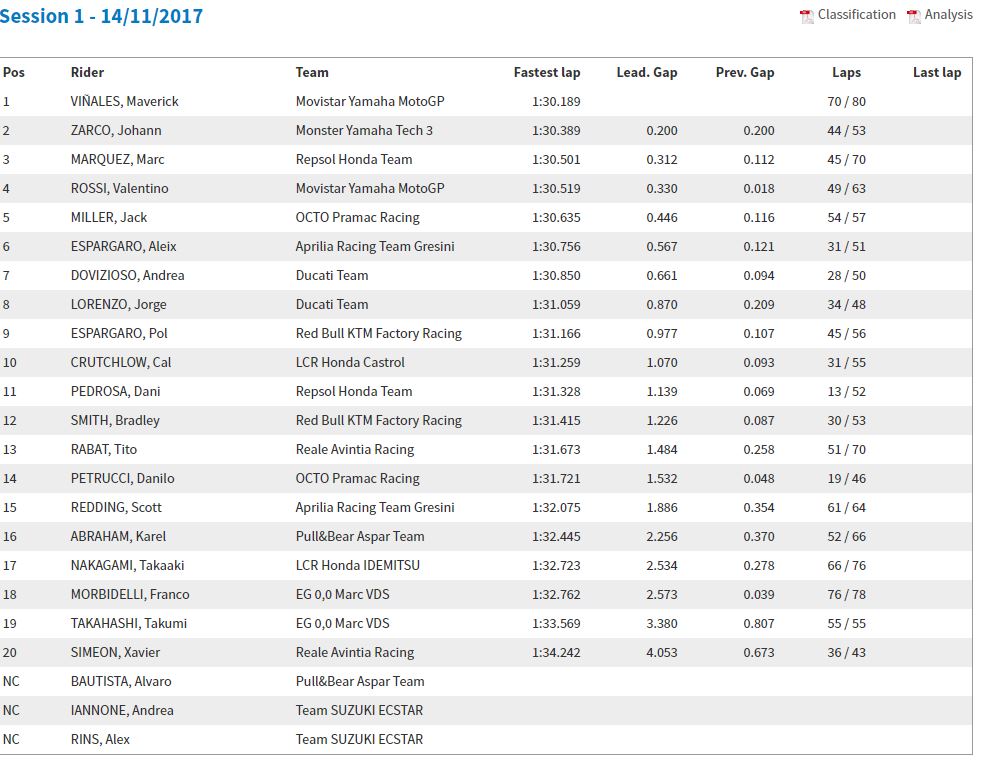Open the Classification PDF link
Image resolution: width=981 pixels, height=769 pixels.
pos(856,15)
